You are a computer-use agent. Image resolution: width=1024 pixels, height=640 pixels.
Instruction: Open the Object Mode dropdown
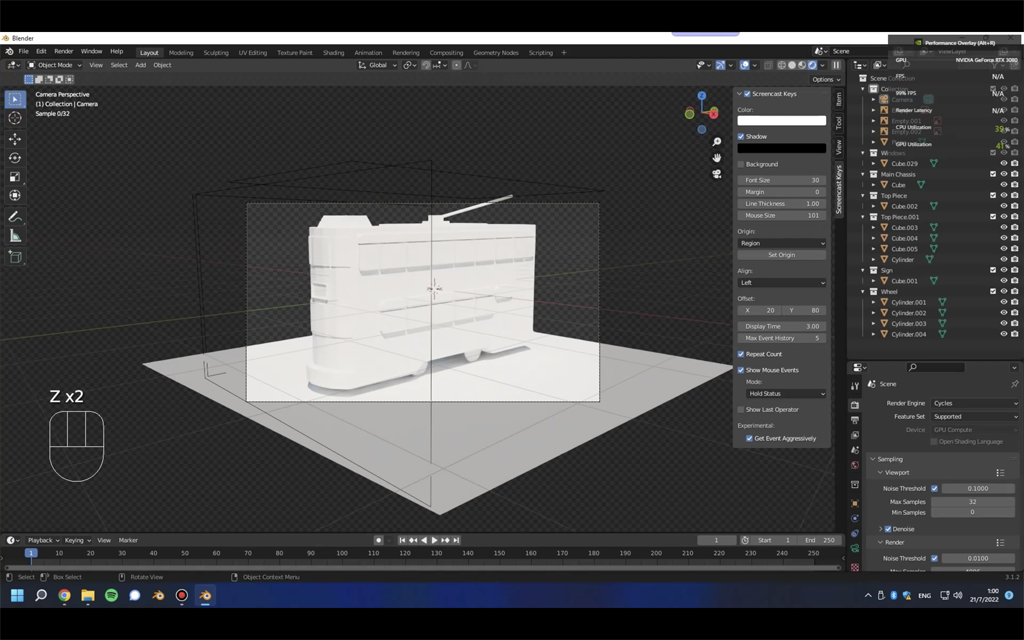pos(55,65)
